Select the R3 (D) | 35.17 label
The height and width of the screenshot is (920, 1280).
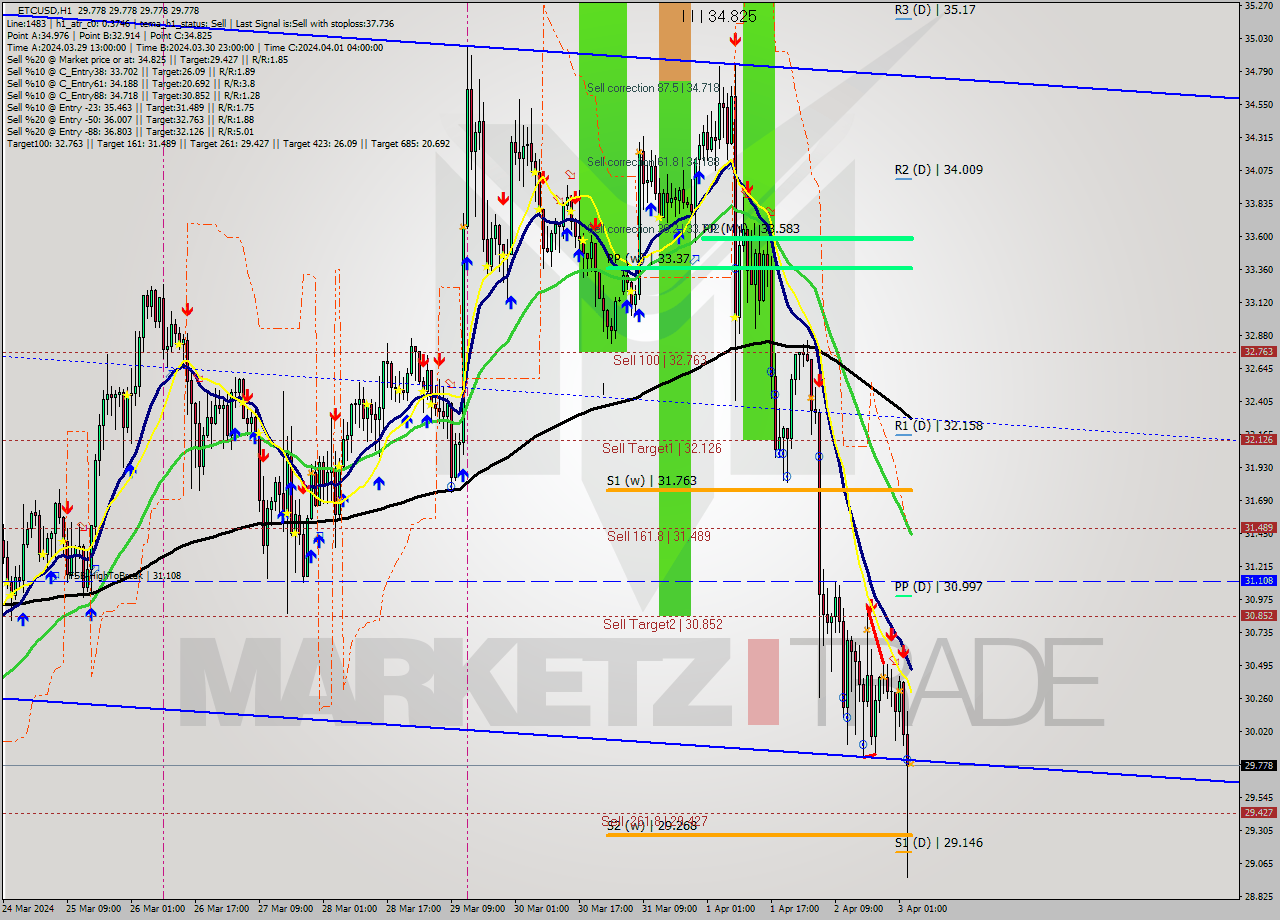935,9
